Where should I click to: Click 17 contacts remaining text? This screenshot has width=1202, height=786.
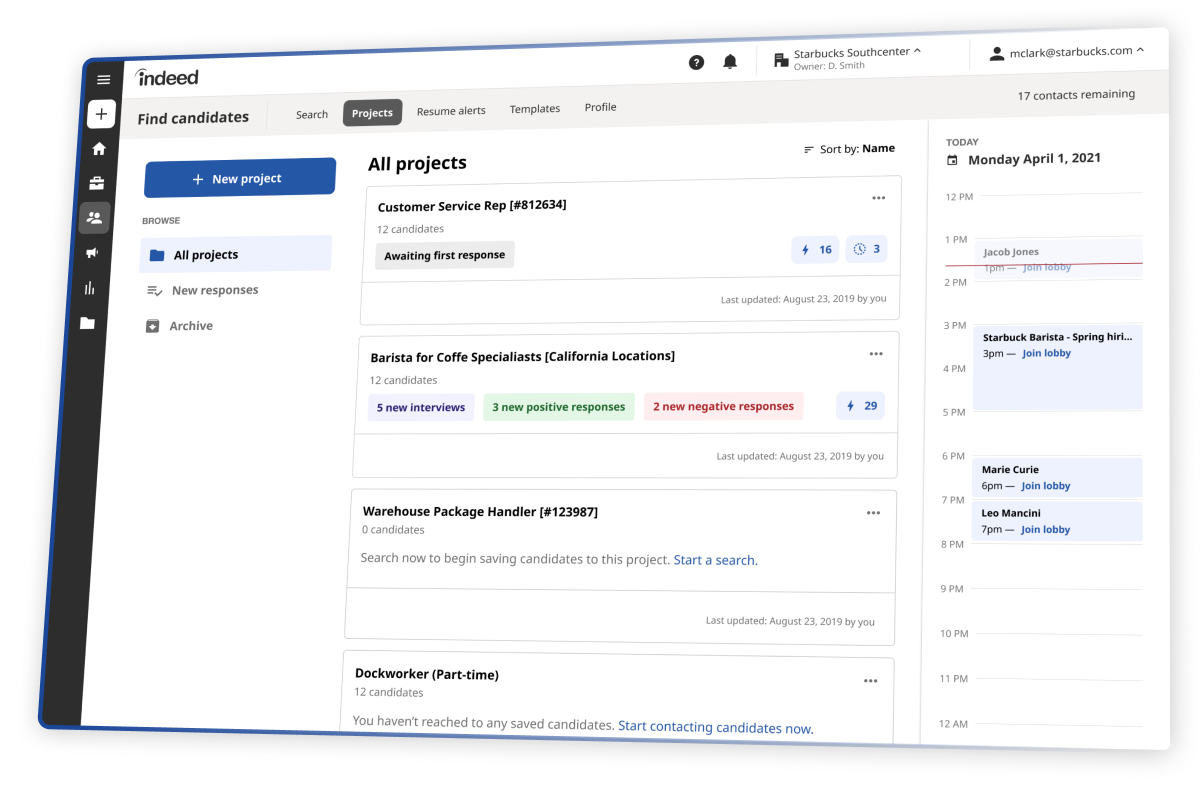pyautogui.click(x=1076, y=95)
